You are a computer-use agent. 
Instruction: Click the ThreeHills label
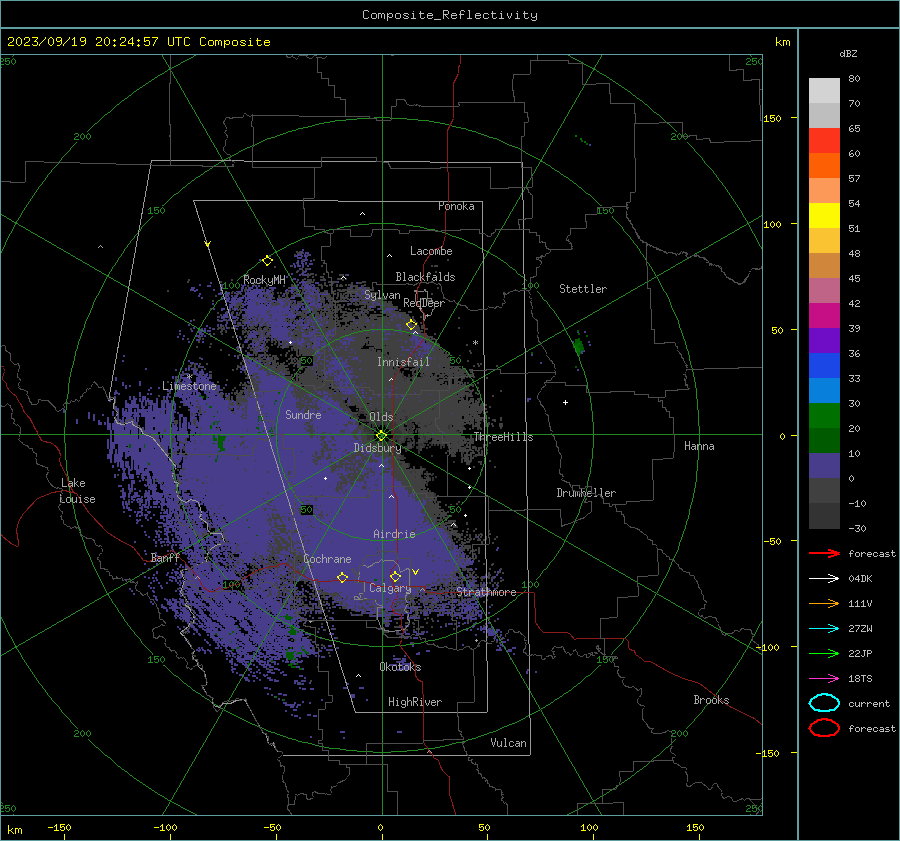(x=503, y=437)
